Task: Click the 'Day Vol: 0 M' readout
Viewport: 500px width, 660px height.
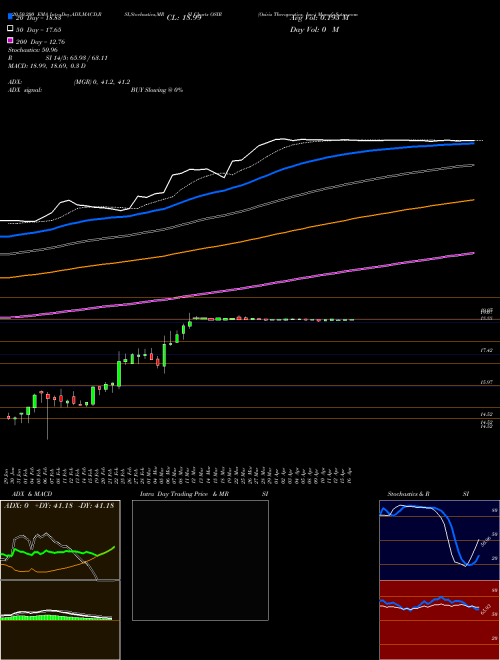Action: click(314, 29)
